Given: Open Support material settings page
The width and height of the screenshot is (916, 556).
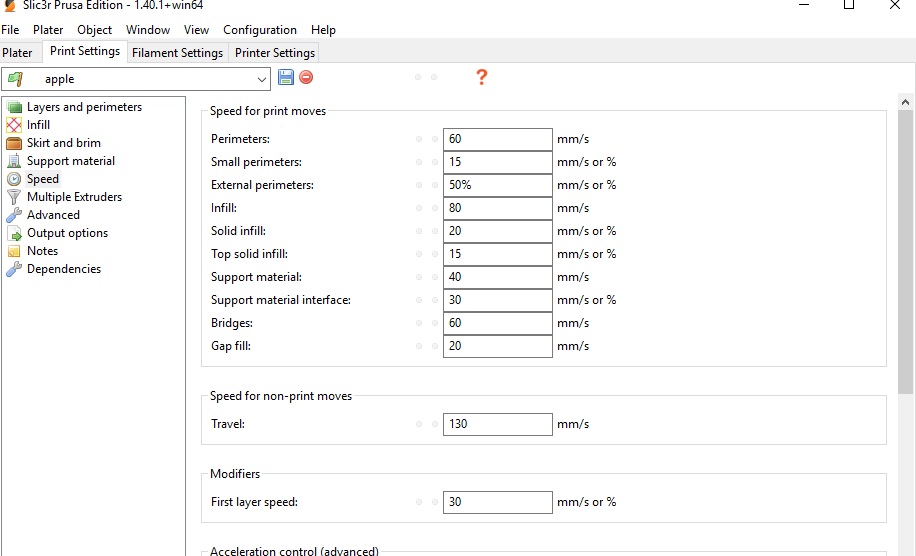Looking at the screenshot, I should click(70, 161).
